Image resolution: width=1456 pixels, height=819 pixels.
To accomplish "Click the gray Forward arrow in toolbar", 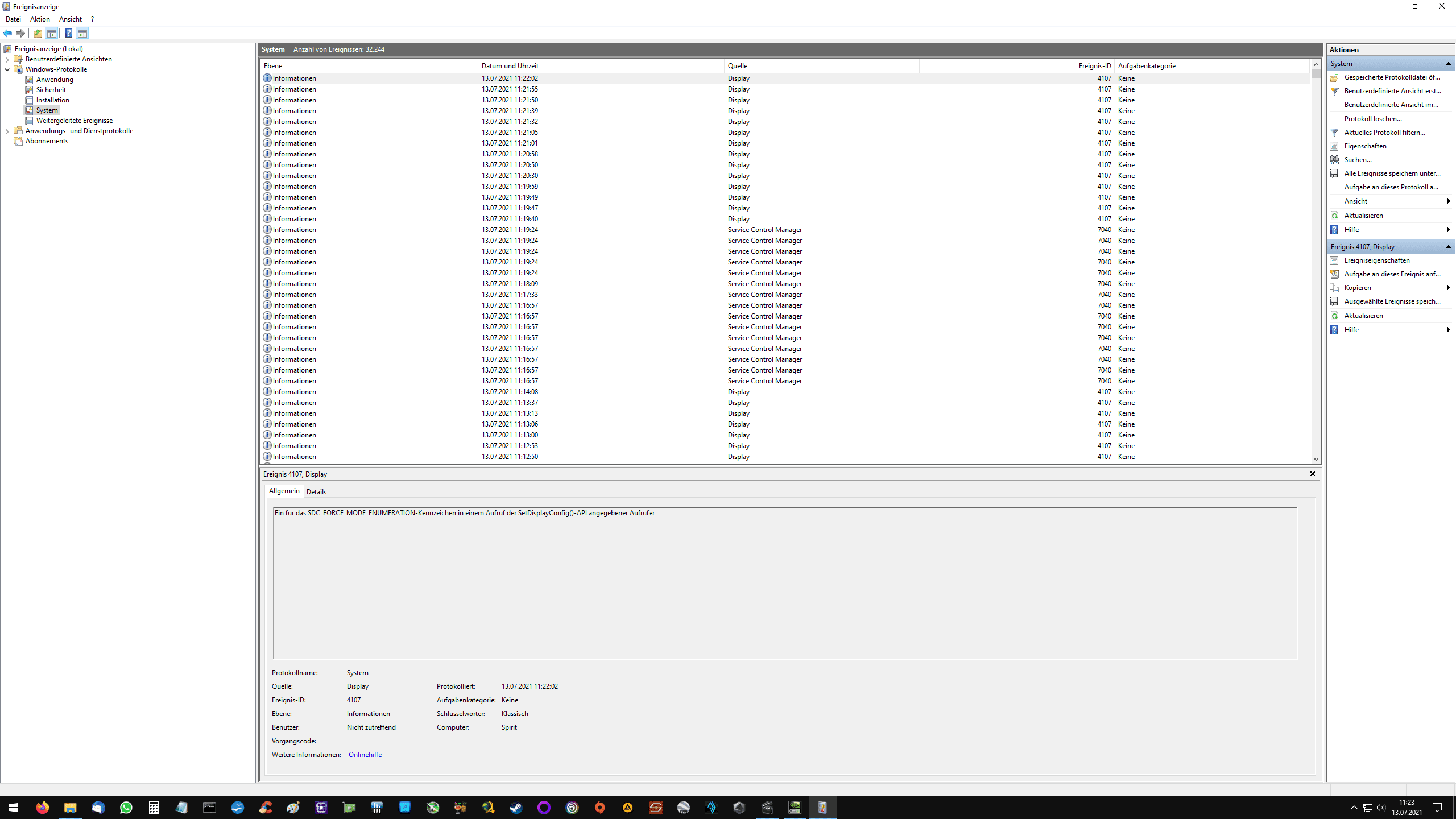I will click(20, 33).
